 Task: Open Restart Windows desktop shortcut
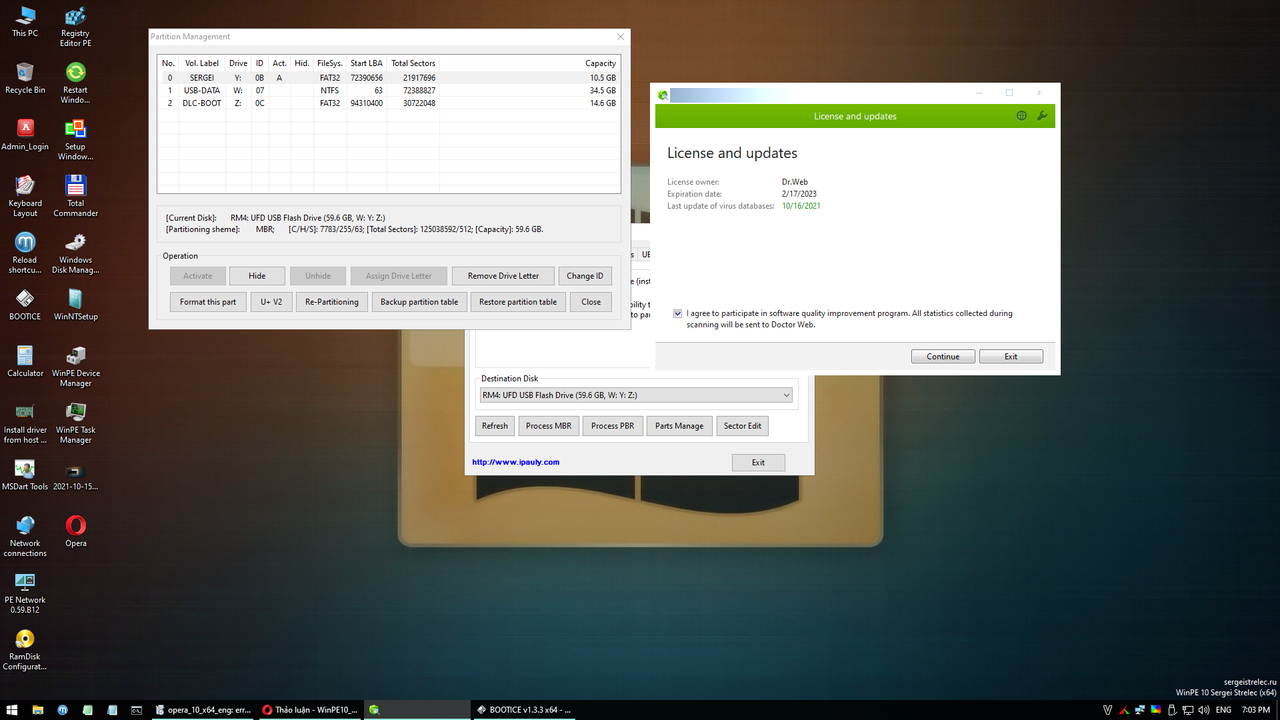coord(75,83)
